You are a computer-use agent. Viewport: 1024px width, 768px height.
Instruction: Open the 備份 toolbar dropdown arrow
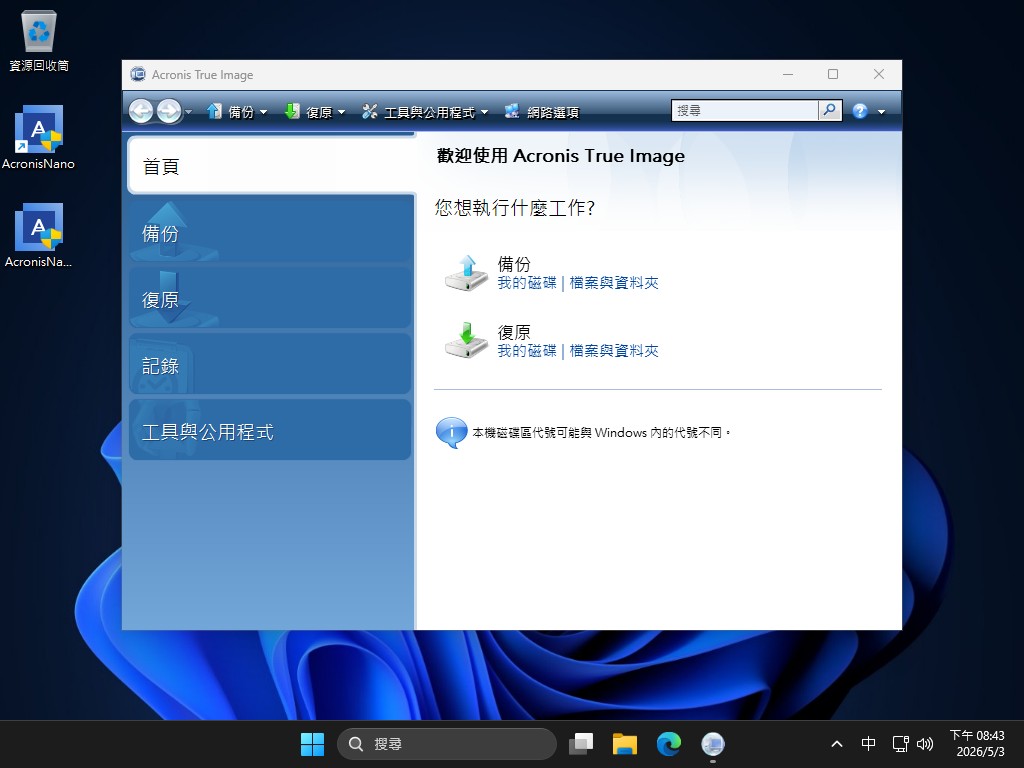click(264, 112)
